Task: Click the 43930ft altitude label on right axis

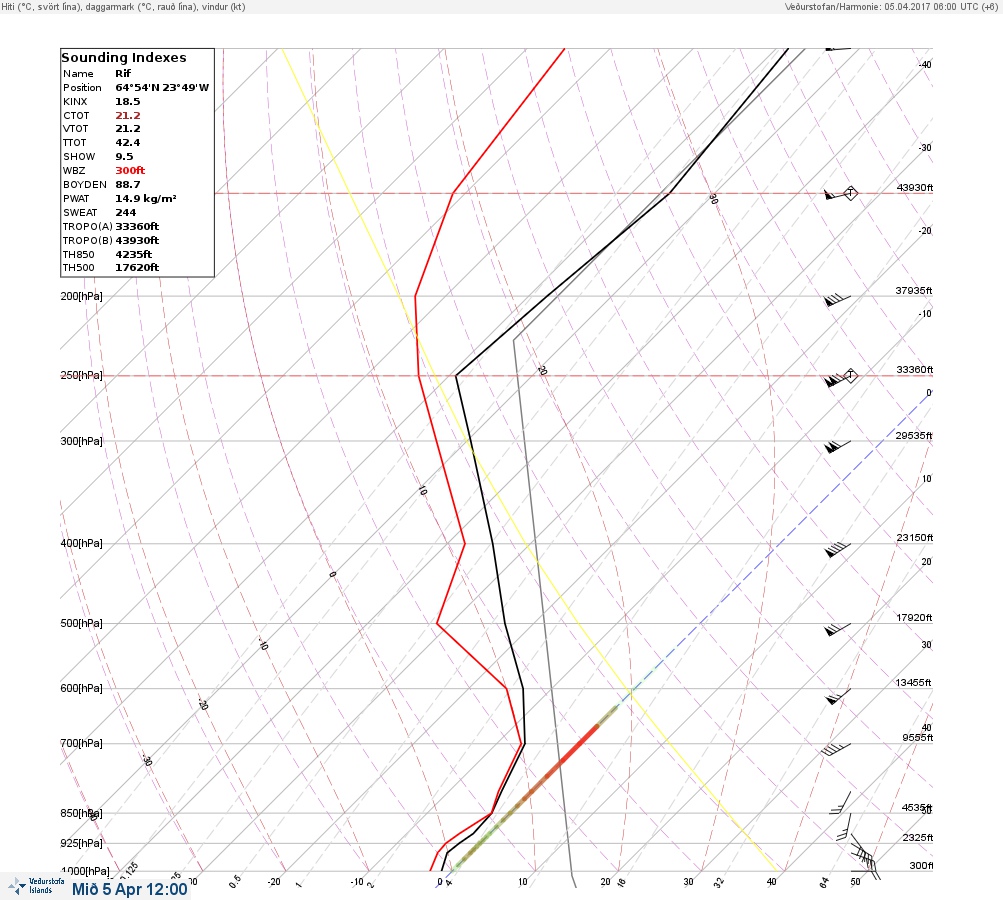Action: click(915, 187)
